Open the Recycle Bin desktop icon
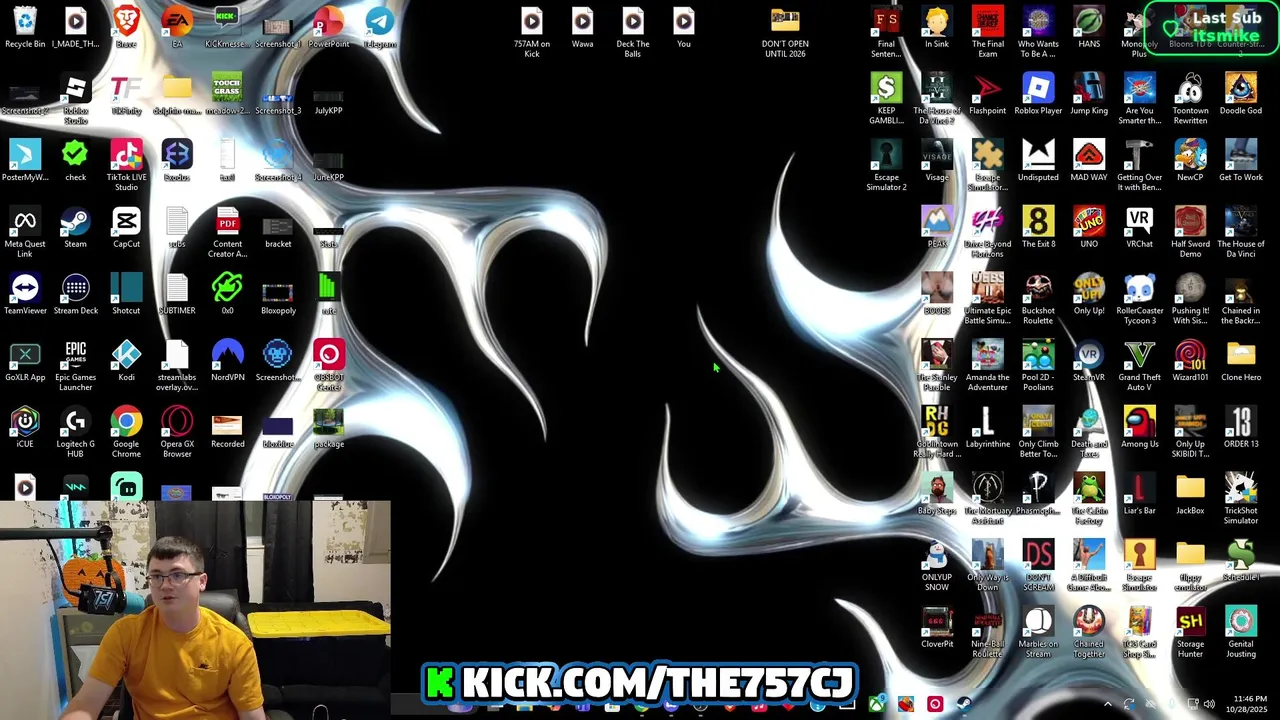The height and width of the screenshot is (720, 1280). coord(25,28)
